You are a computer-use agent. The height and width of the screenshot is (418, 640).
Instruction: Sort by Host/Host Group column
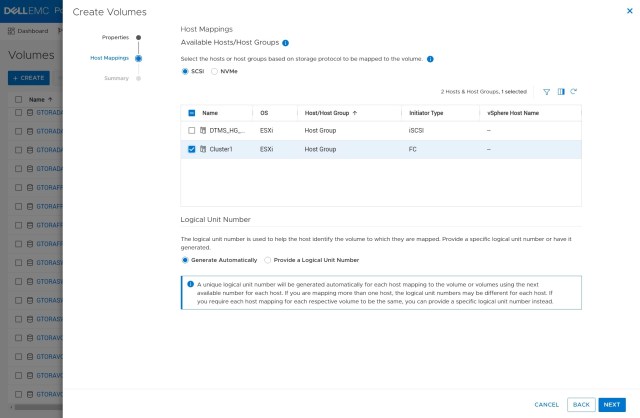tap(330, 113)
